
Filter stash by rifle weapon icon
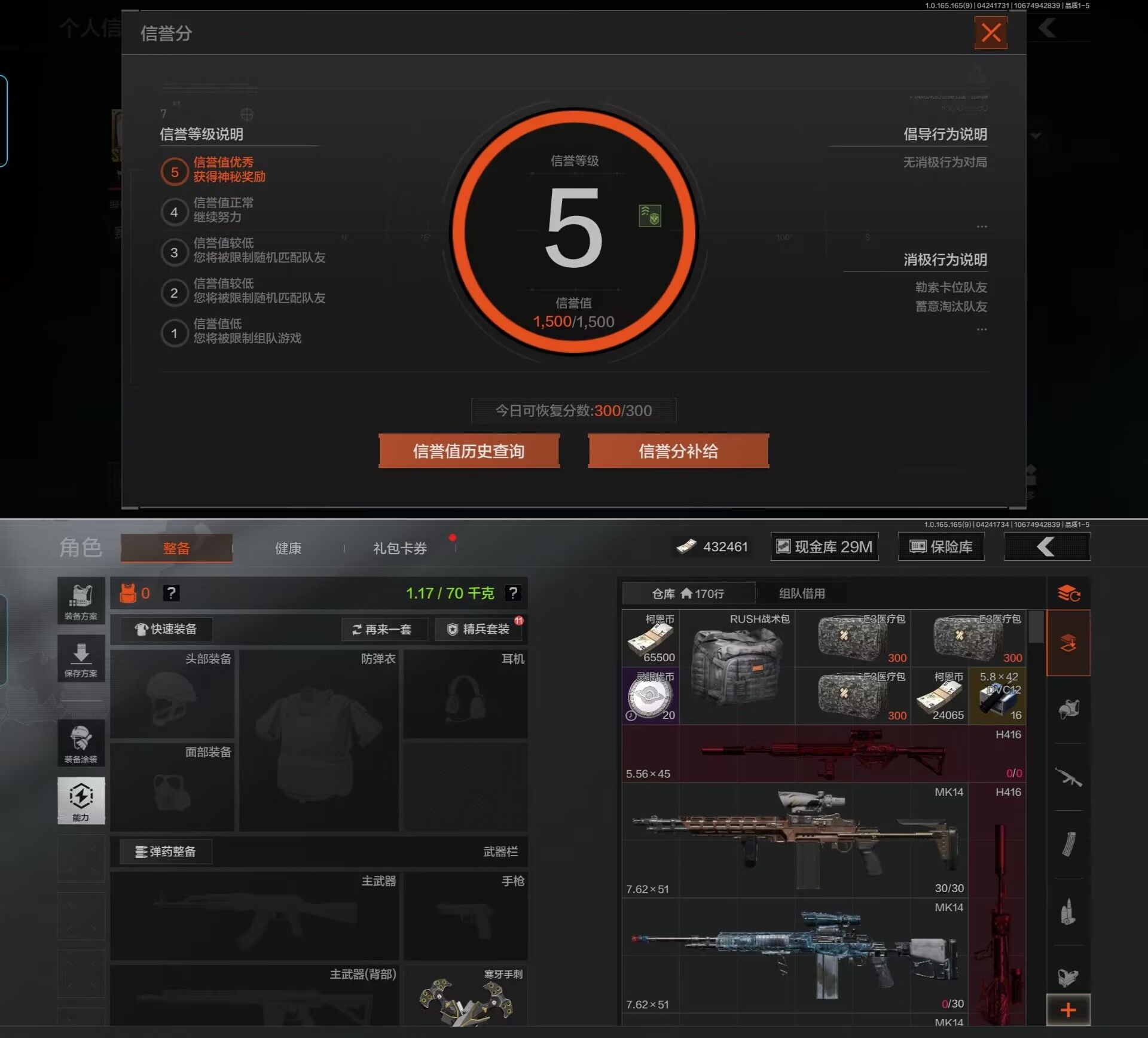[x=1068, y=777]
